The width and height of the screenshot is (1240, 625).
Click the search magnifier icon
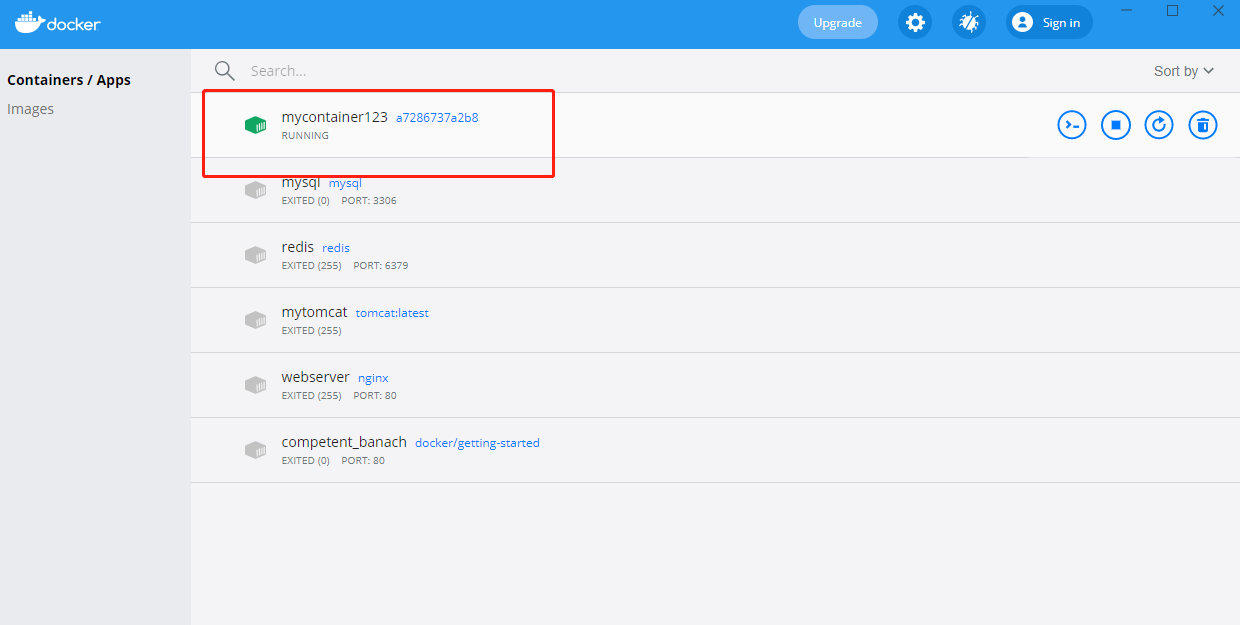(x=225, y=71)
